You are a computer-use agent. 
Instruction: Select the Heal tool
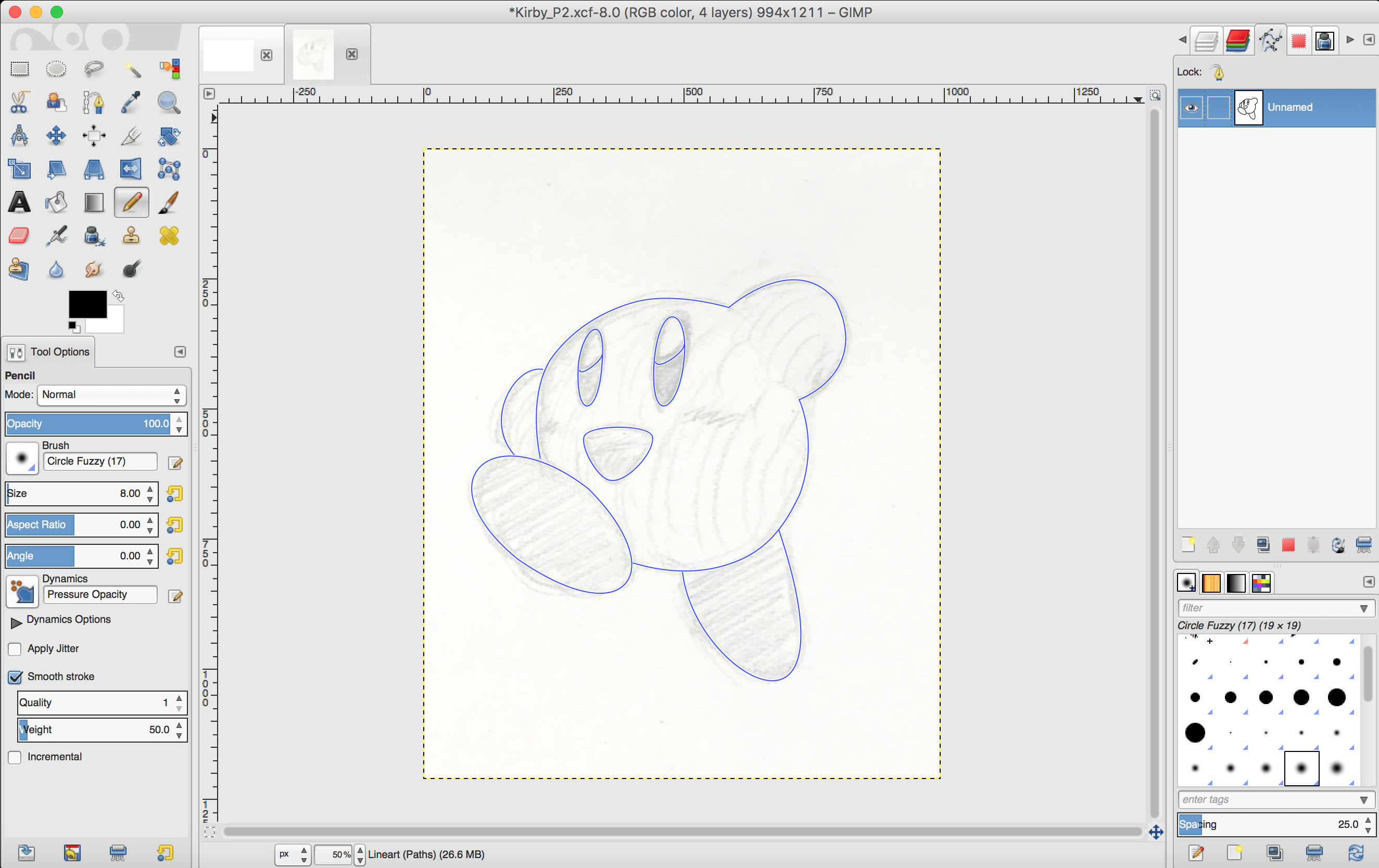pos(169,235)
